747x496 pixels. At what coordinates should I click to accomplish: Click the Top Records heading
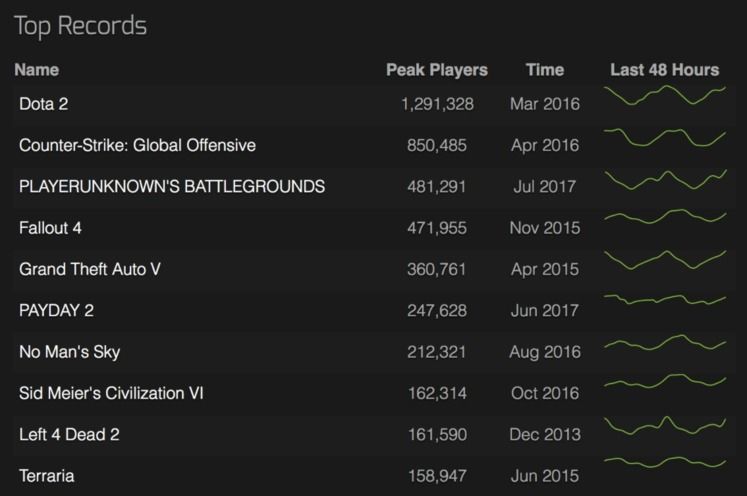(x=80, y=26)
